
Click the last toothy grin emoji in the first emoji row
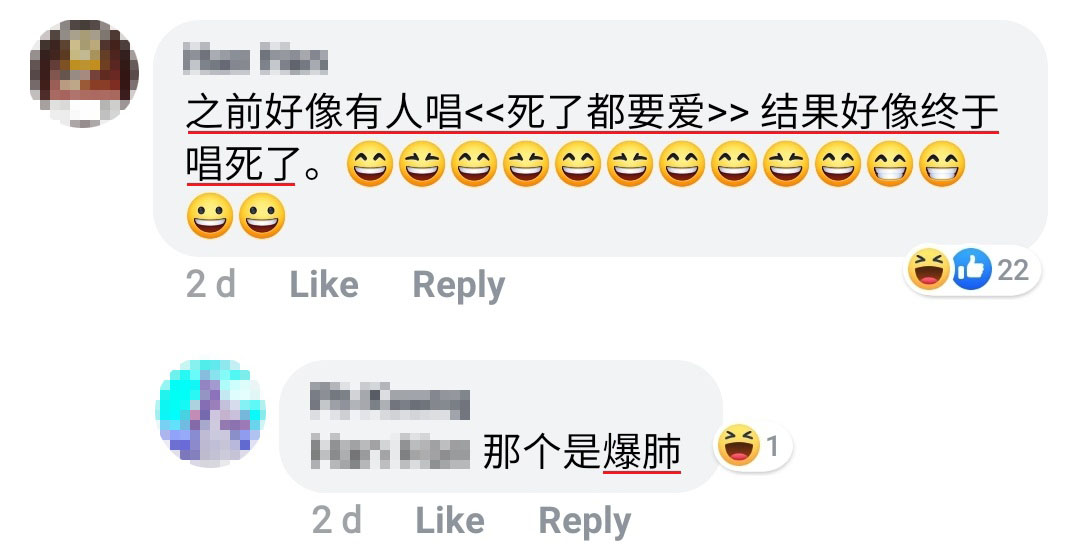point(943,164)
